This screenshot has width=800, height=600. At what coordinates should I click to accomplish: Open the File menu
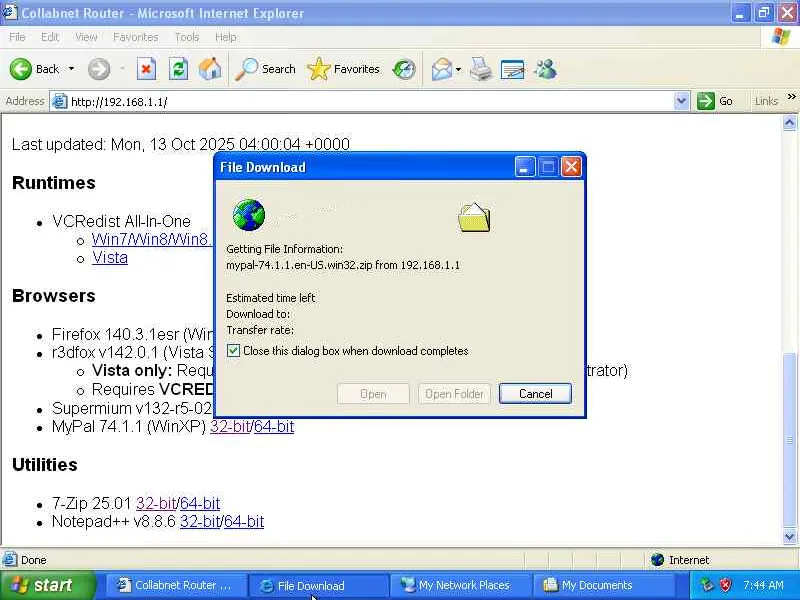[x=17, y=37]
